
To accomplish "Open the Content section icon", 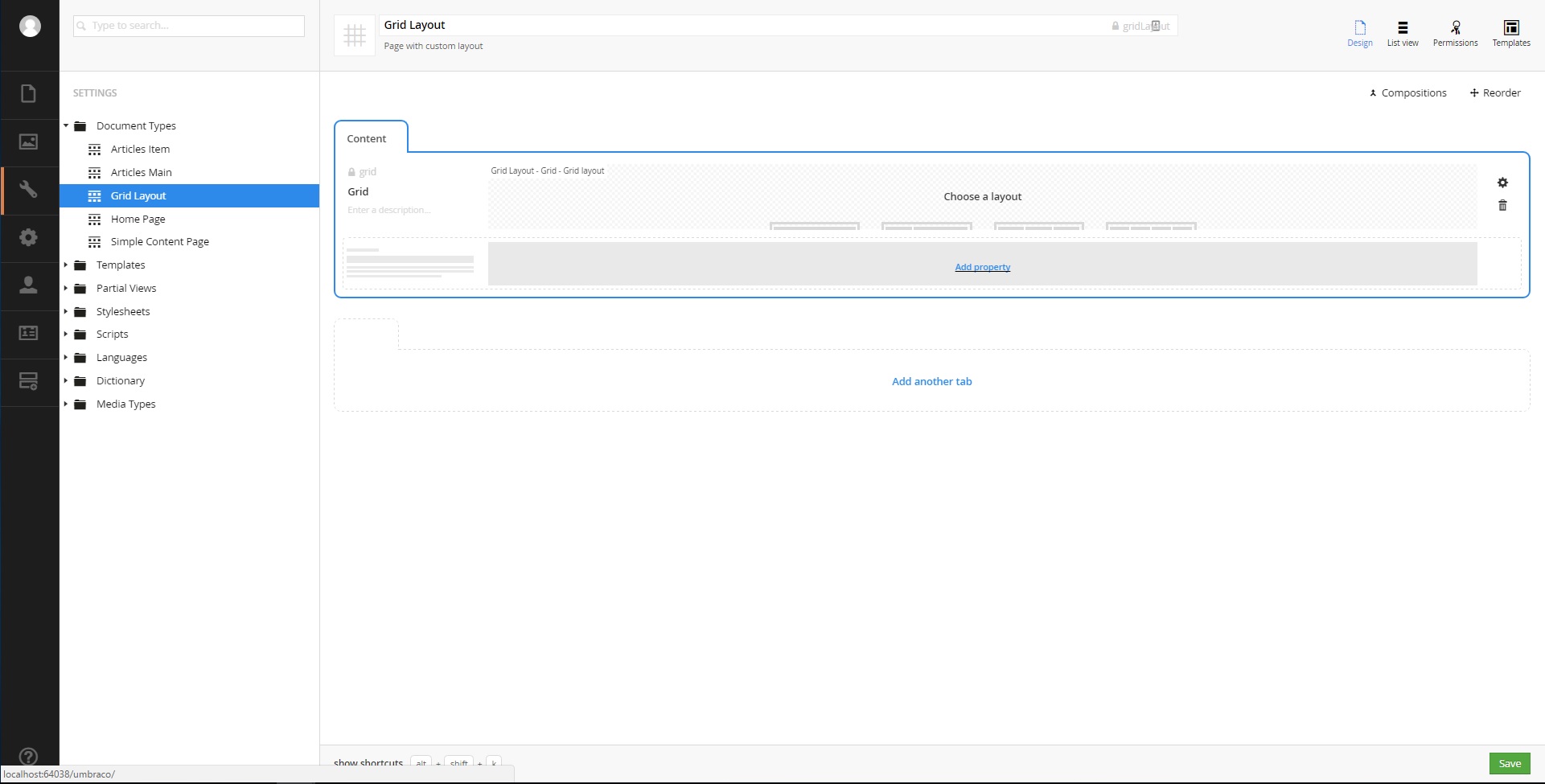I will click(x=29, y=94).
